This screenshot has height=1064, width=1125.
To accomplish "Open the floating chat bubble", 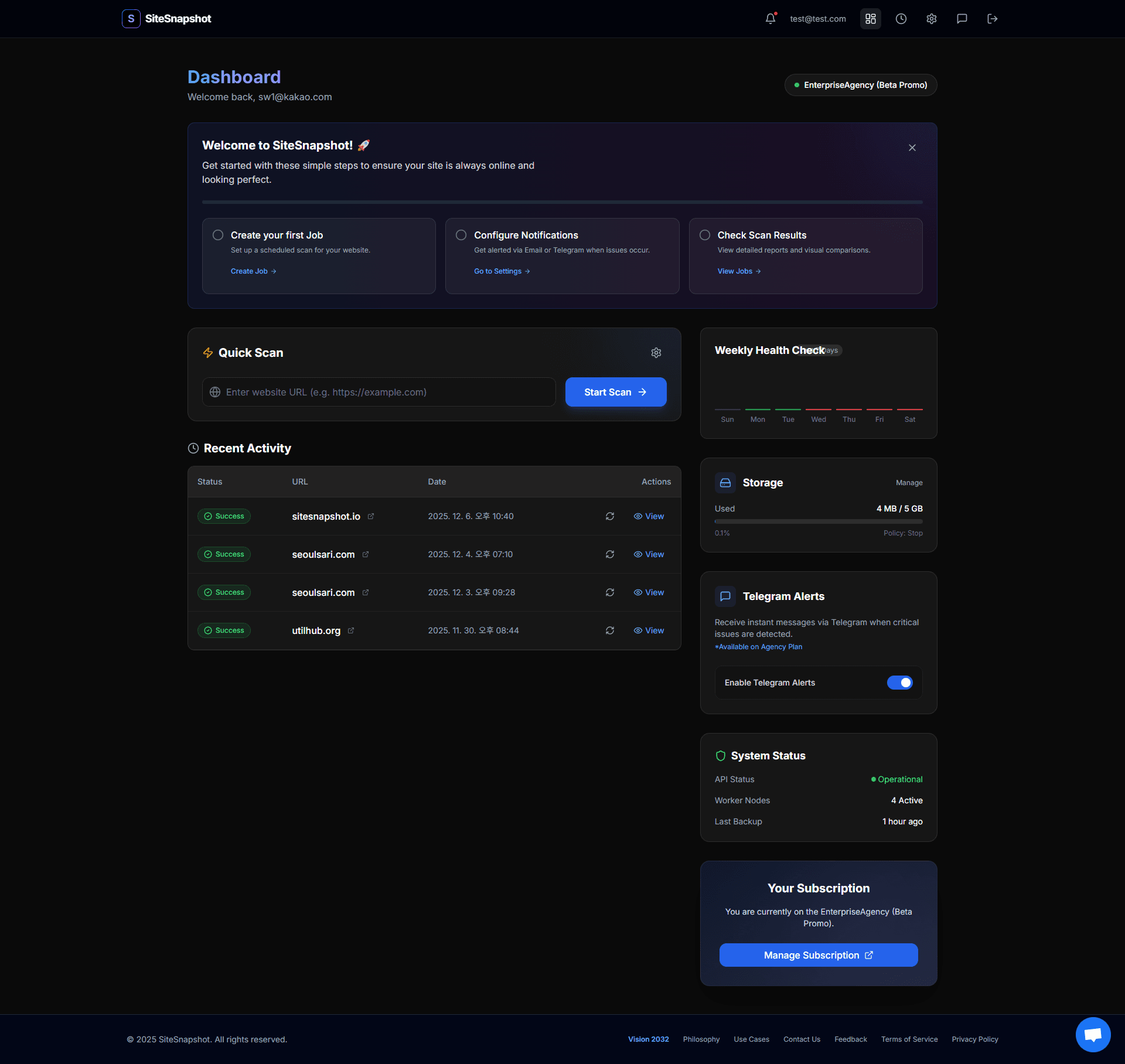I will point(1093,1034).
